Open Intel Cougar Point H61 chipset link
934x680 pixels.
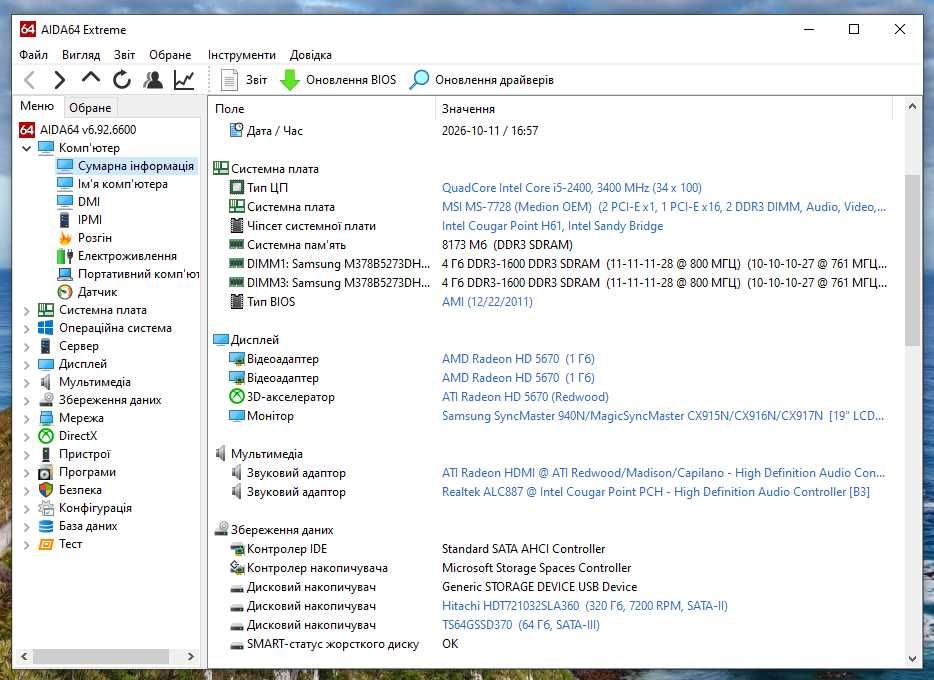point(552,226)
